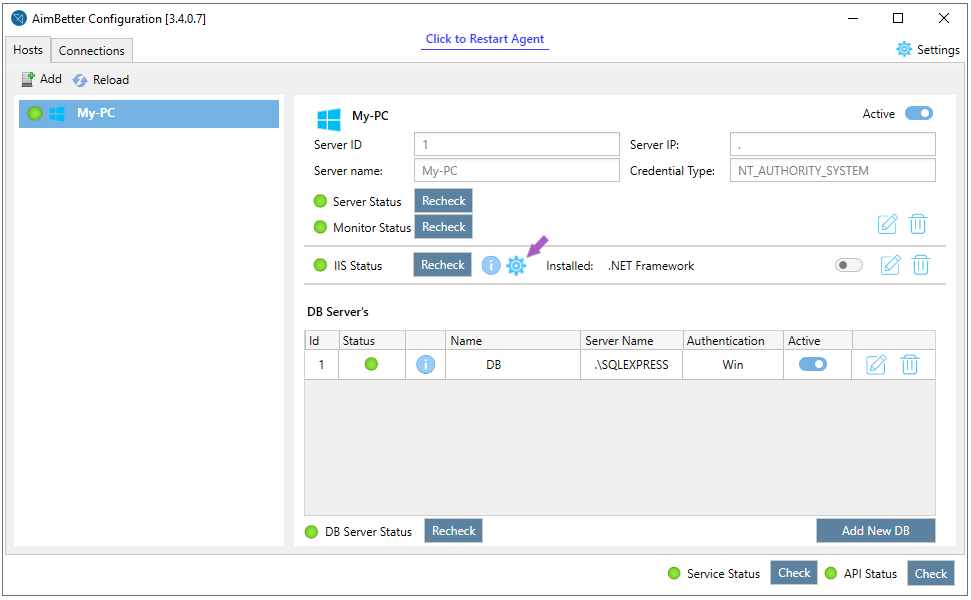Click the Click to Restart Agent link
Viewport: 971px width, 600px height.
point(485,39)
